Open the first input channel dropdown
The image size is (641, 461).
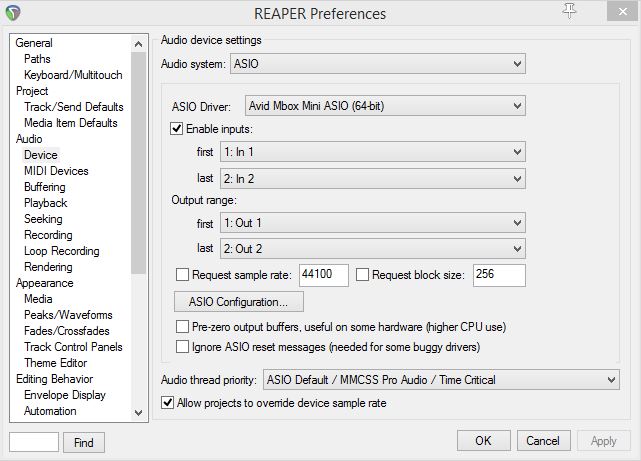tap(373, 151)
